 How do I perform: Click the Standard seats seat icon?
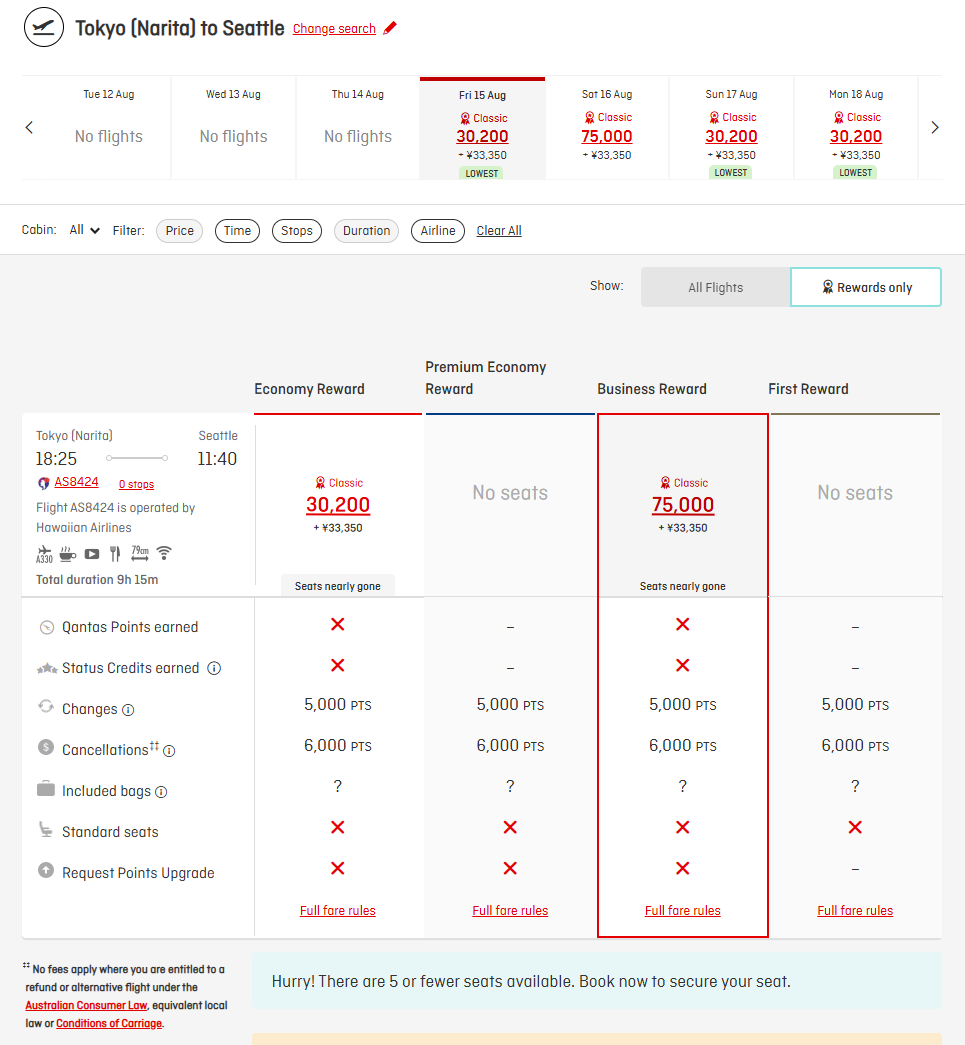[46, 830]
